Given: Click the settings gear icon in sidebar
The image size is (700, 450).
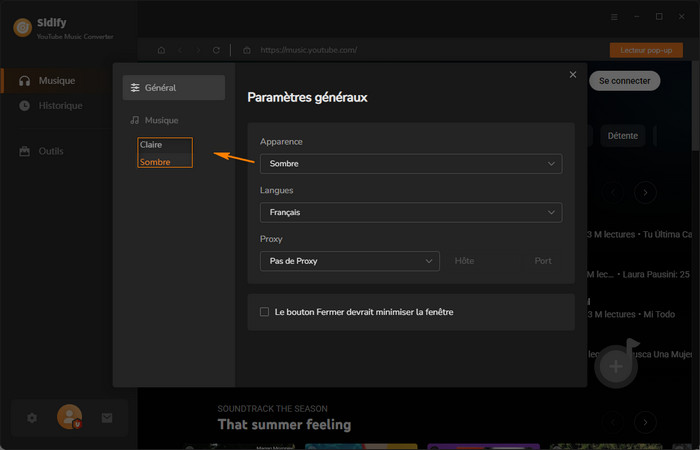Looking at the screenshot, I should [32, 417].
